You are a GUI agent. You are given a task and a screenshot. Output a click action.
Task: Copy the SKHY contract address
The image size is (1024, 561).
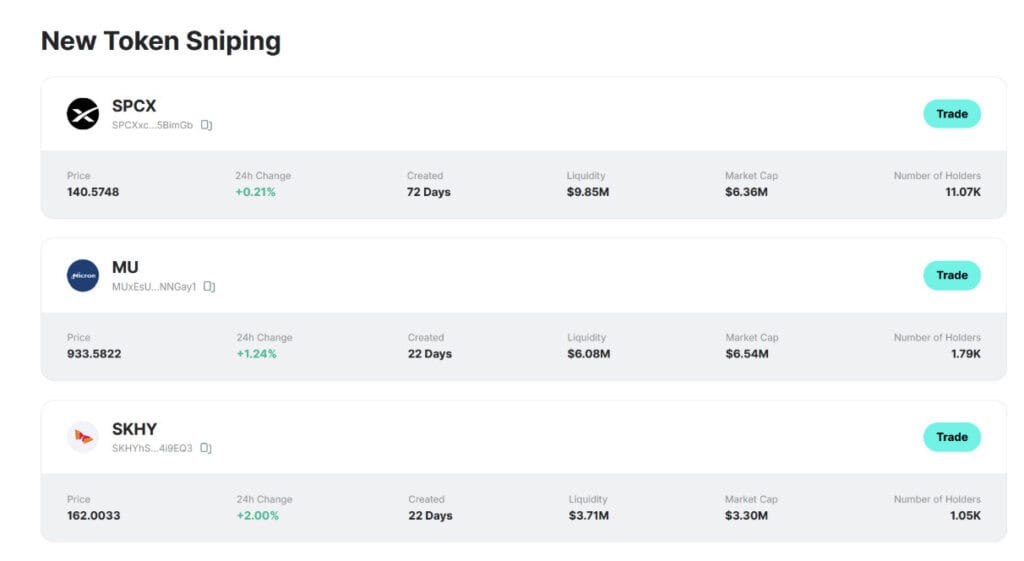(206, 448)
